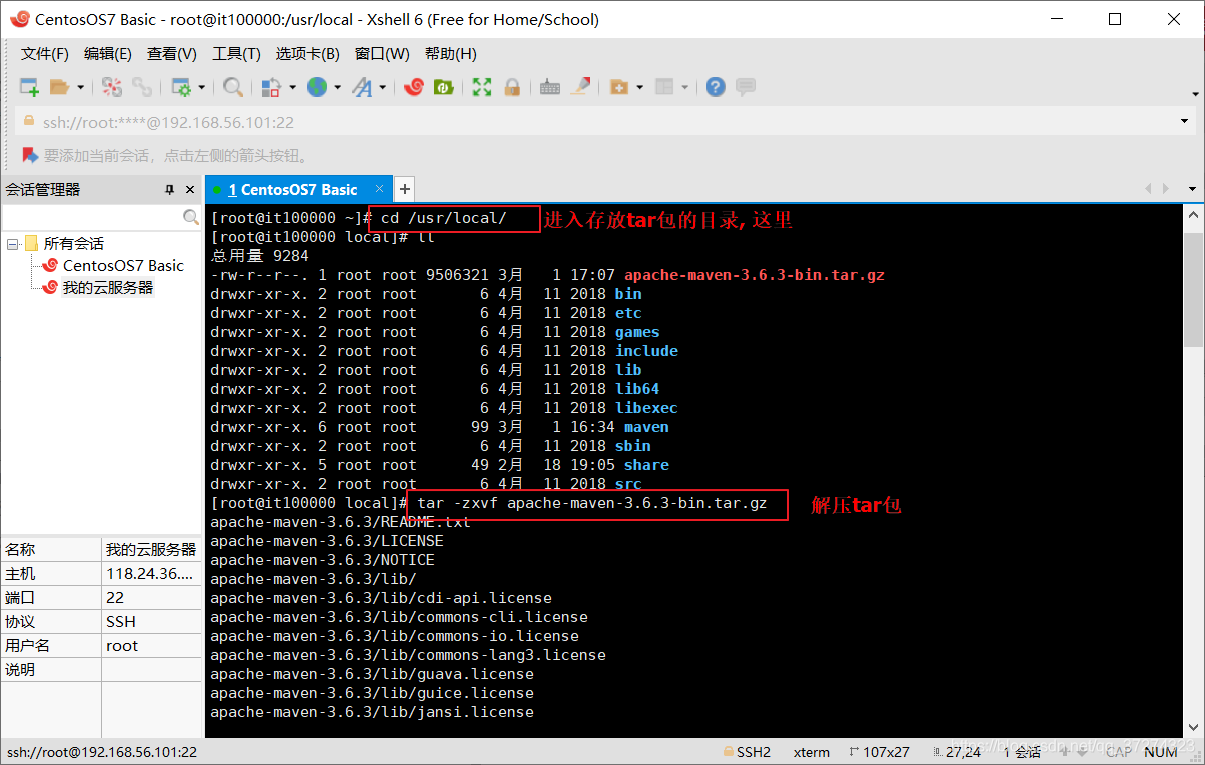
Task: Click the green fullscreen arrows icon
Action: tap(482, 87)
